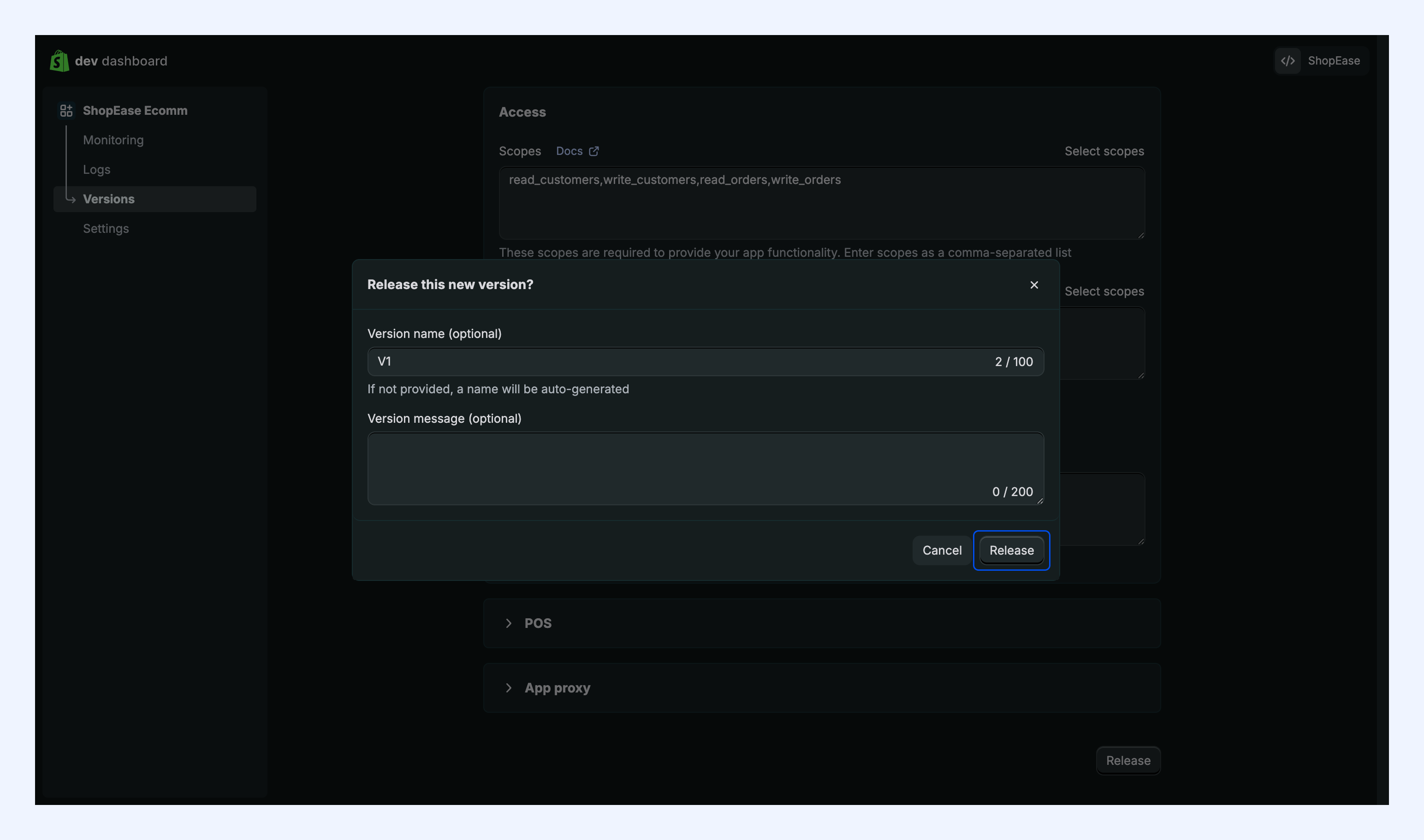Click the App proxy section title
This screenshot has height=840, width=1424.
(557, 688)
